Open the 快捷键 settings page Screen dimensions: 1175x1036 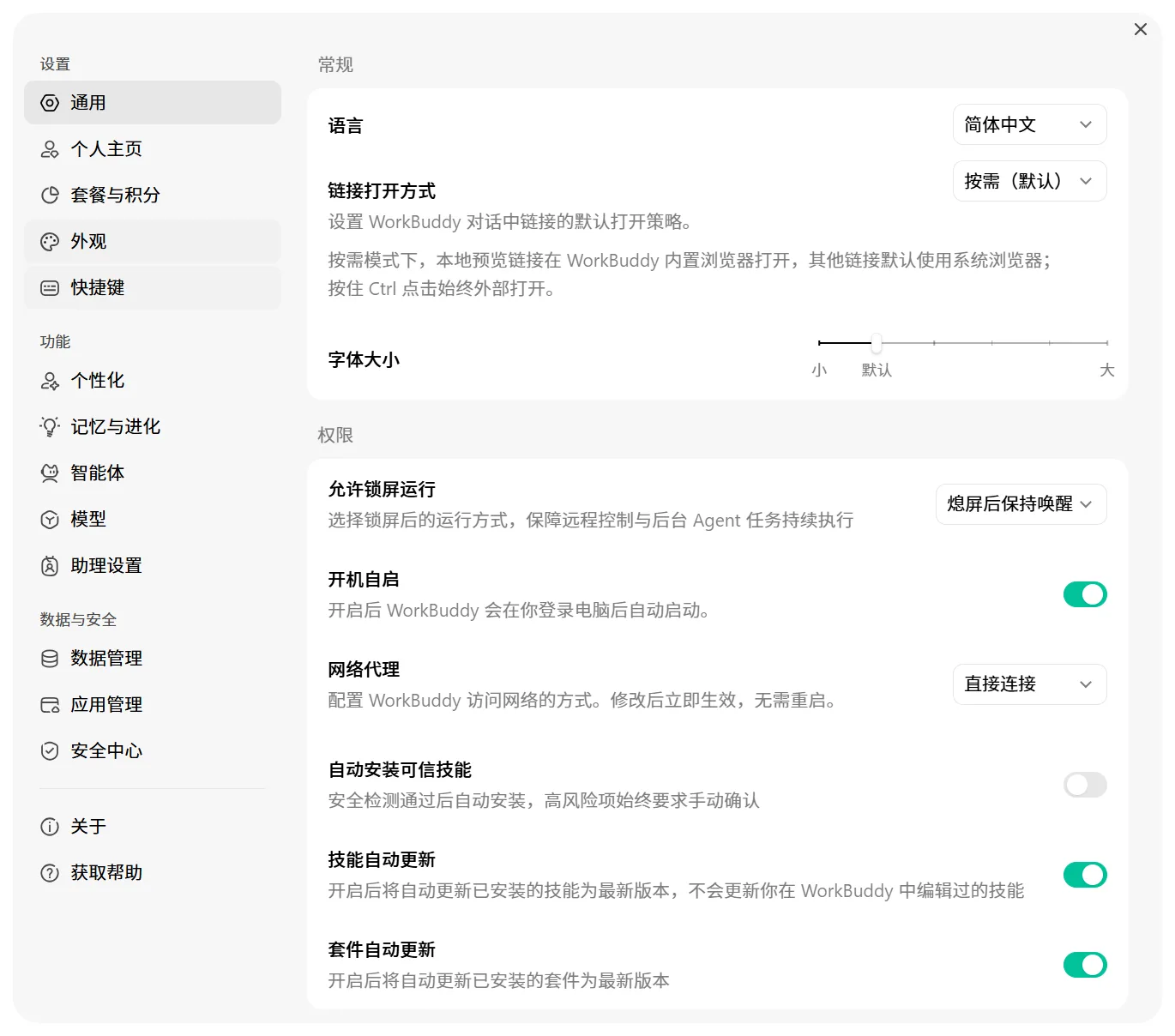tap(153, 288)
